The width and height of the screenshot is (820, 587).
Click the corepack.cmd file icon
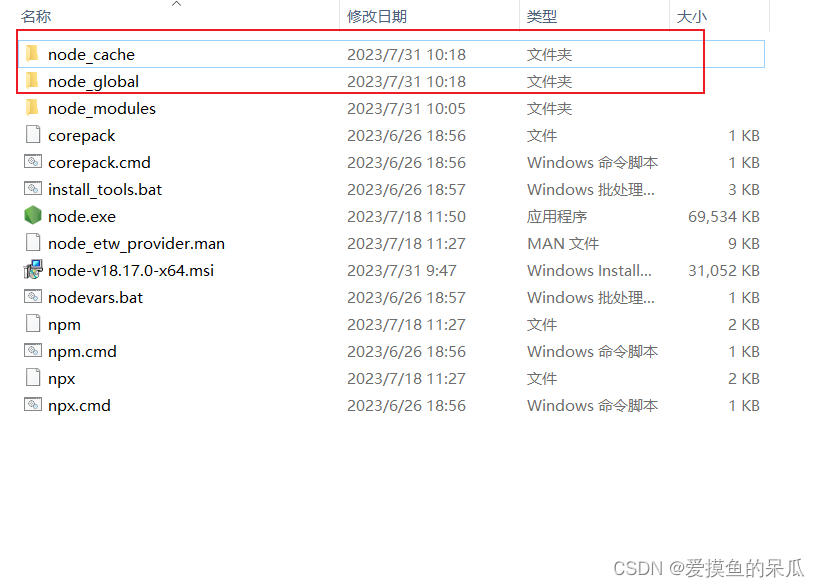tap(33, 162)
